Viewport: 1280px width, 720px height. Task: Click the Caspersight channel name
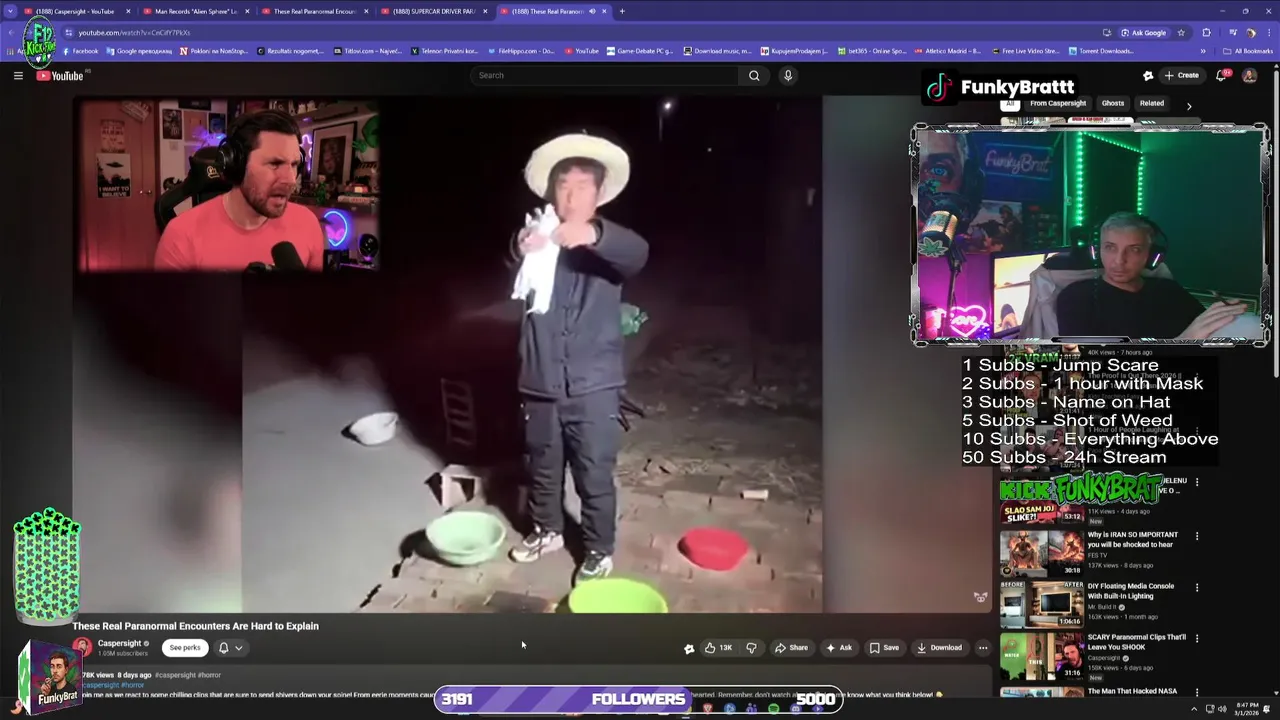click(119, 643)
